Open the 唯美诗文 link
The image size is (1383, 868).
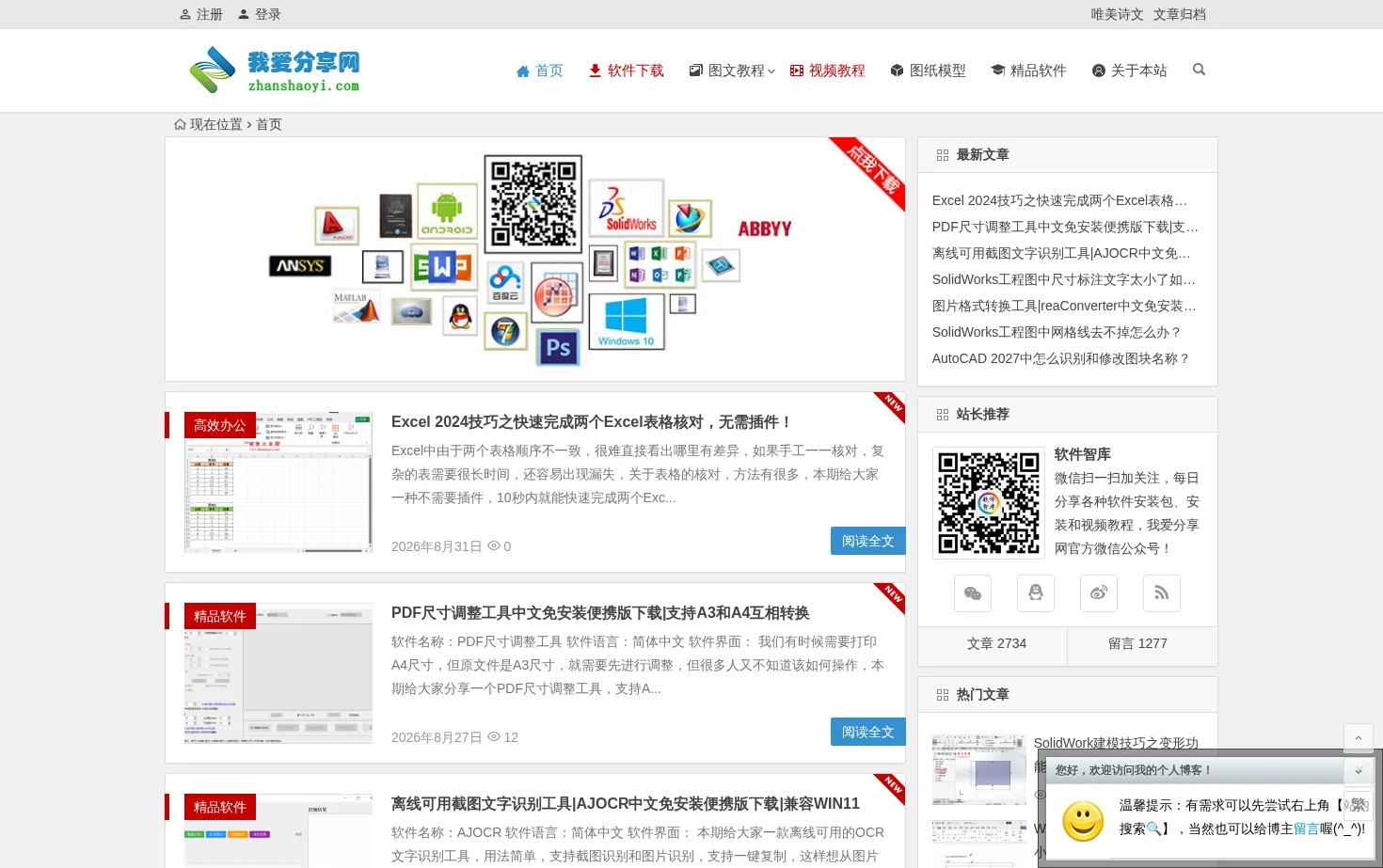(x=1118, y=14)
